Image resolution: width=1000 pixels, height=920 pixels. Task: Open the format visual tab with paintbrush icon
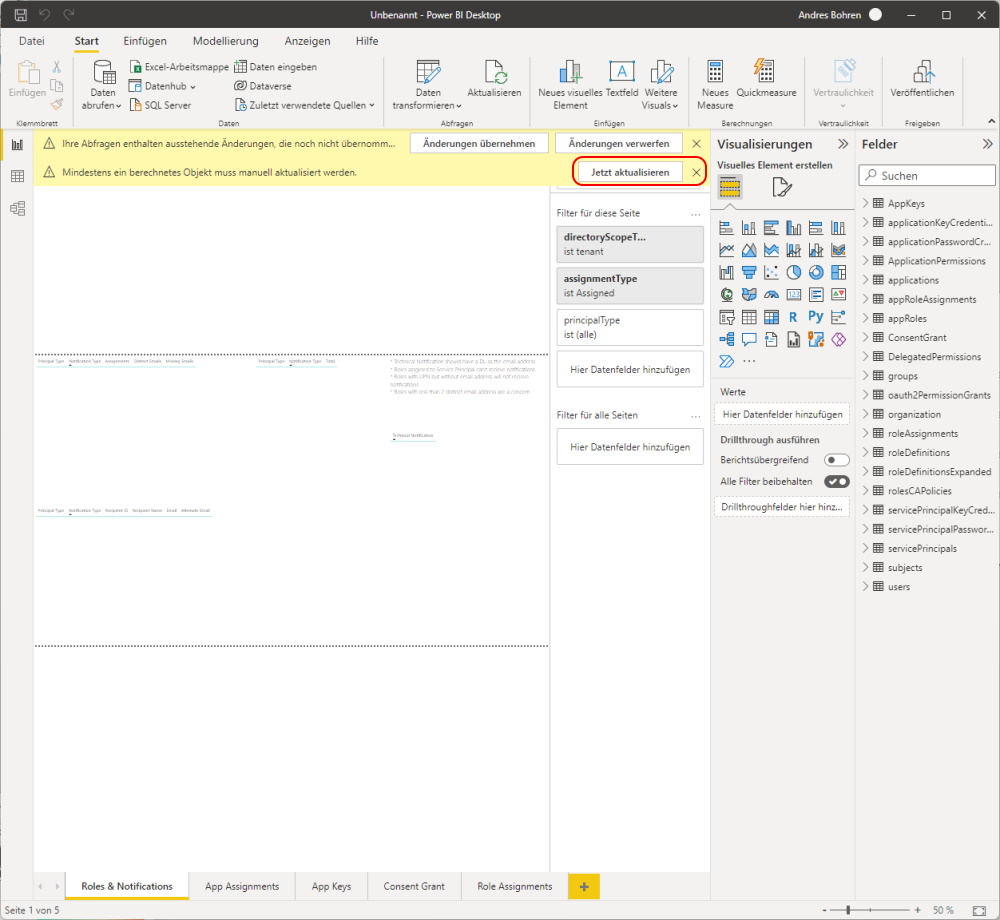pyautogui.click(x=782, y=188)
